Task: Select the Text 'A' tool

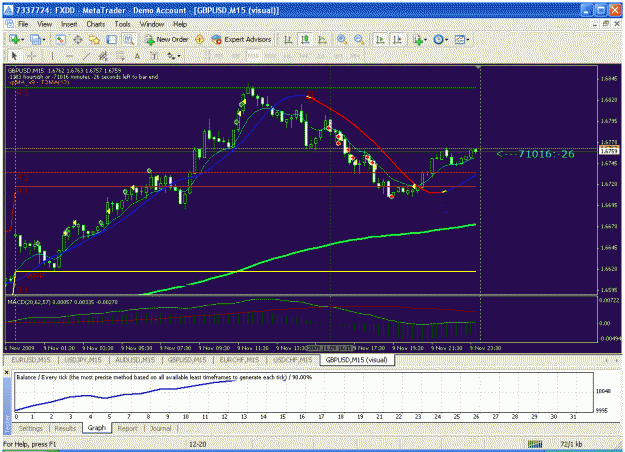Action: (137, 56)
